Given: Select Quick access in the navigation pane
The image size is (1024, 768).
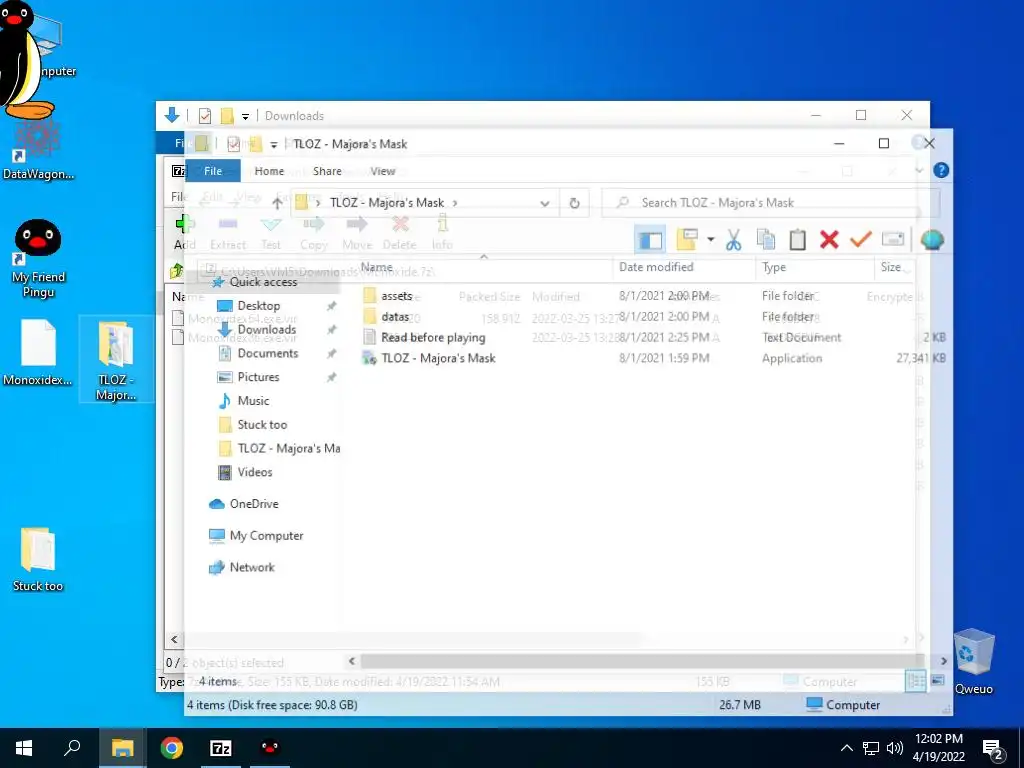Looking at the screenshot, I should point(263,282).
